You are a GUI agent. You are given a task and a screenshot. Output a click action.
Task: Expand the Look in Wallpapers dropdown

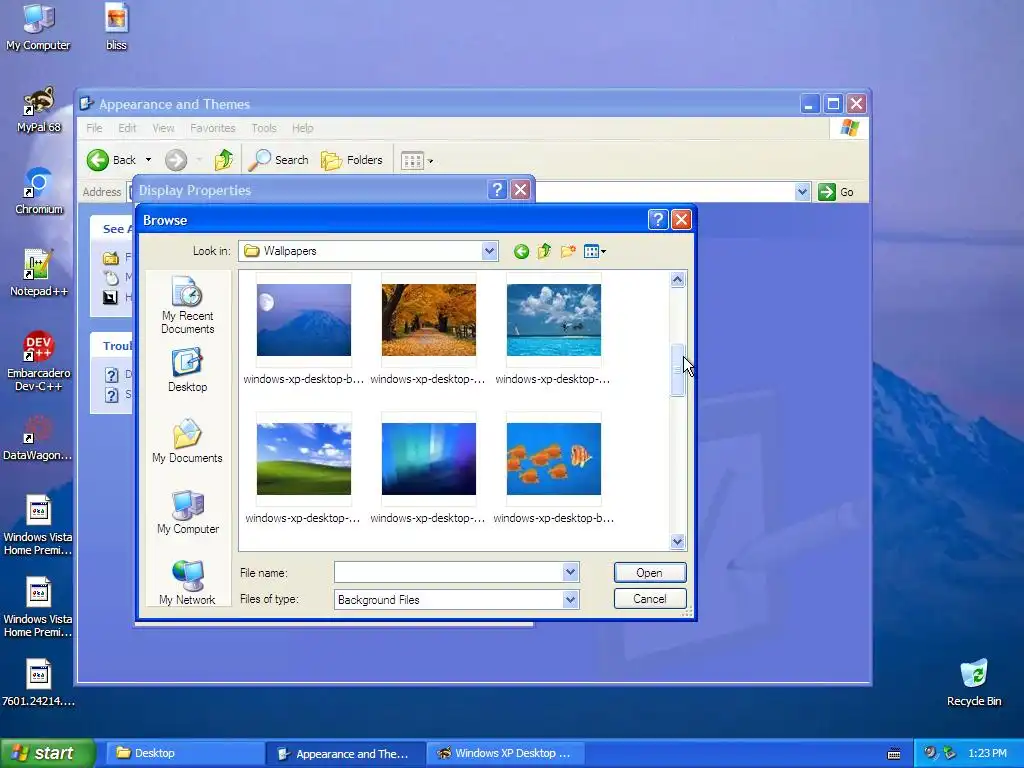[x=489, y=251]
